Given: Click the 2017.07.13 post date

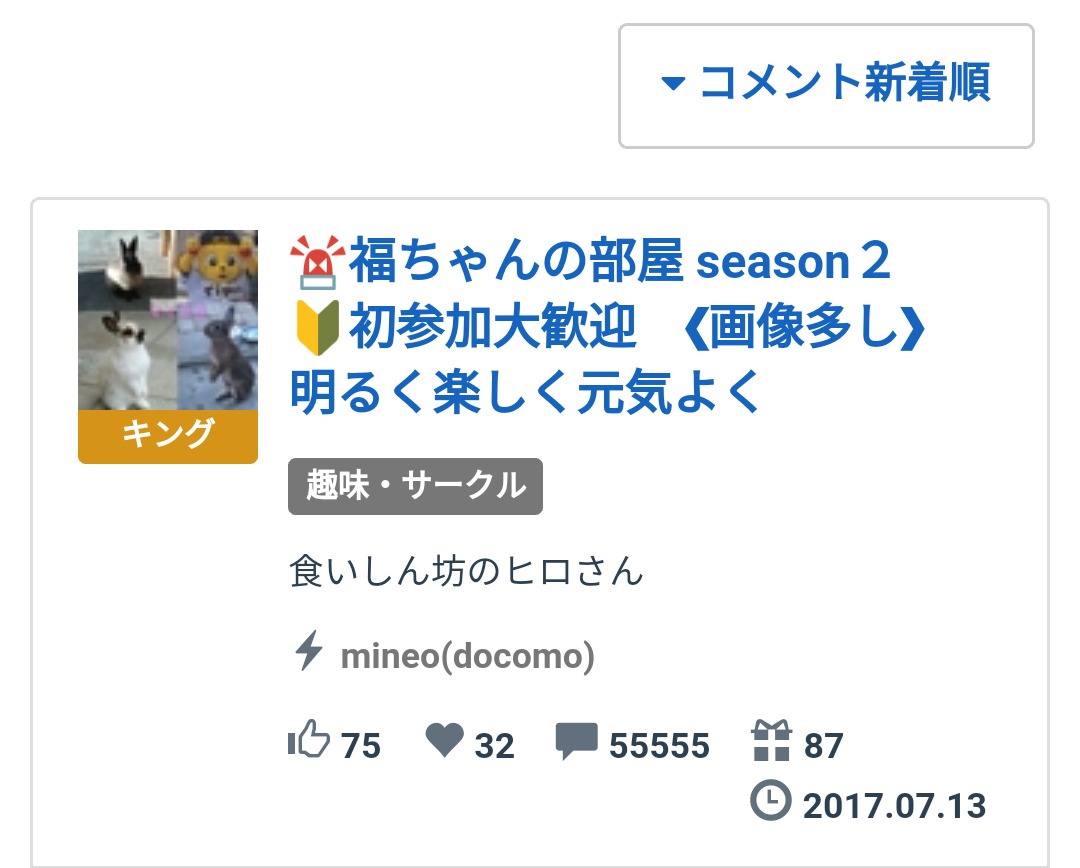Looking at the screenshot, I should pos(895,806).
